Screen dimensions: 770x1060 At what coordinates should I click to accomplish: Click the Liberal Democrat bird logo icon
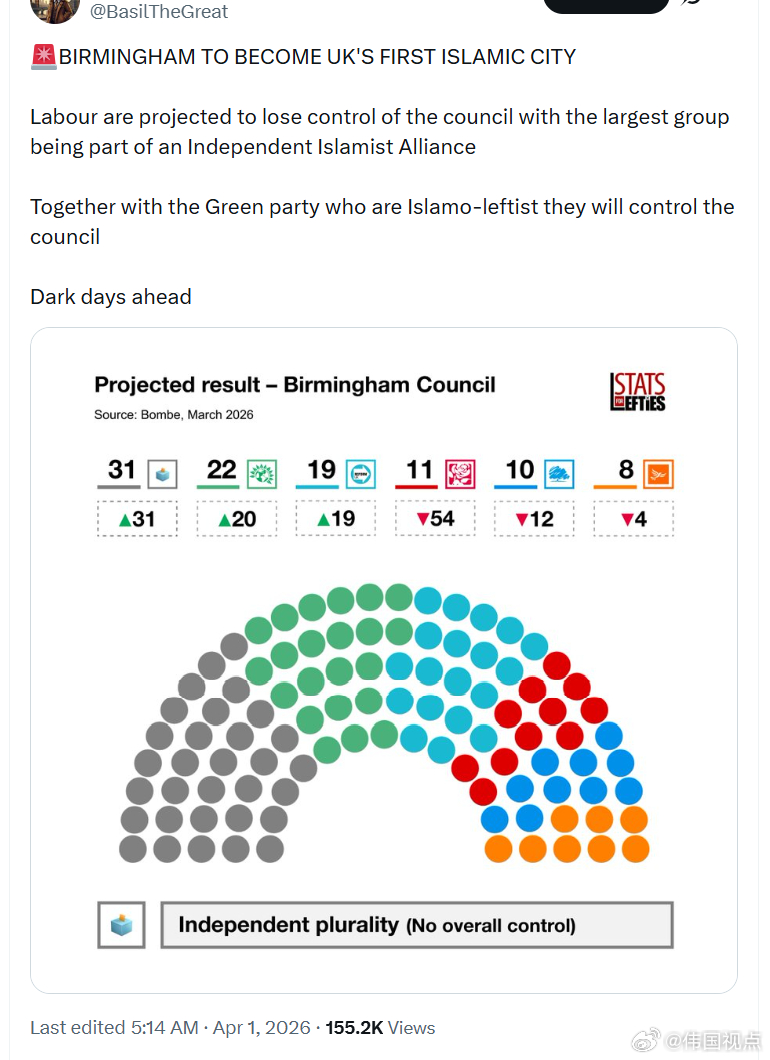point(658,473)
